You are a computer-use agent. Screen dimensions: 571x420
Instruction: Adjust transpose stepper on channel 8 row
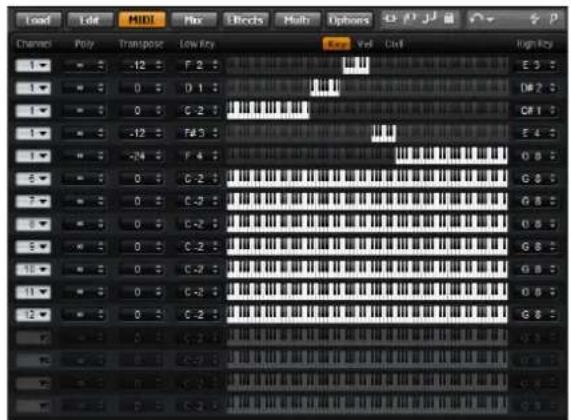click(x=158, y=224)
